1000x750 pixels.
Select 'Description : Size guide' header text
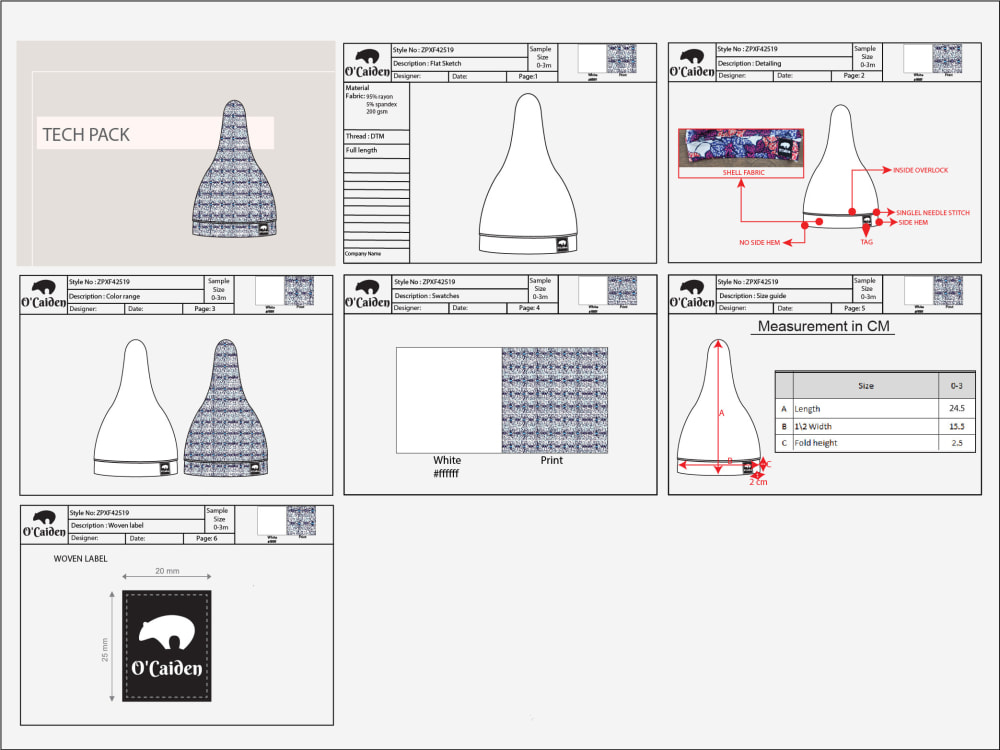[753, 296]
